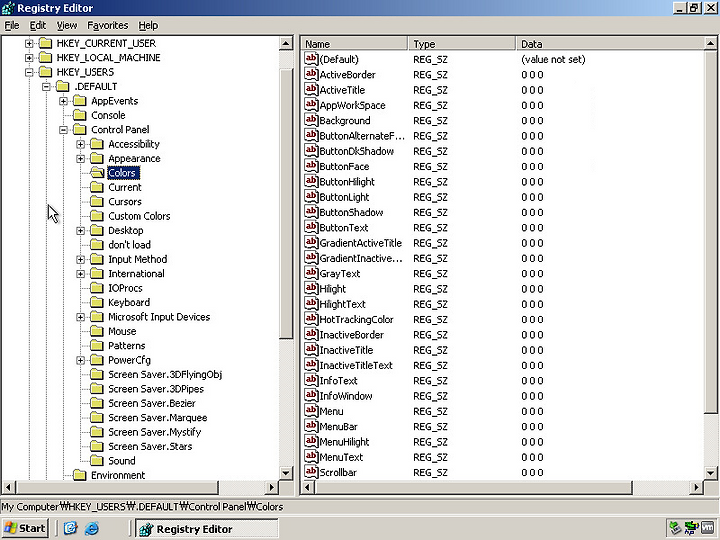Collapse the HKEY_USERS key
This screenshot has width=720, height=540.
[x=29, y=72]
